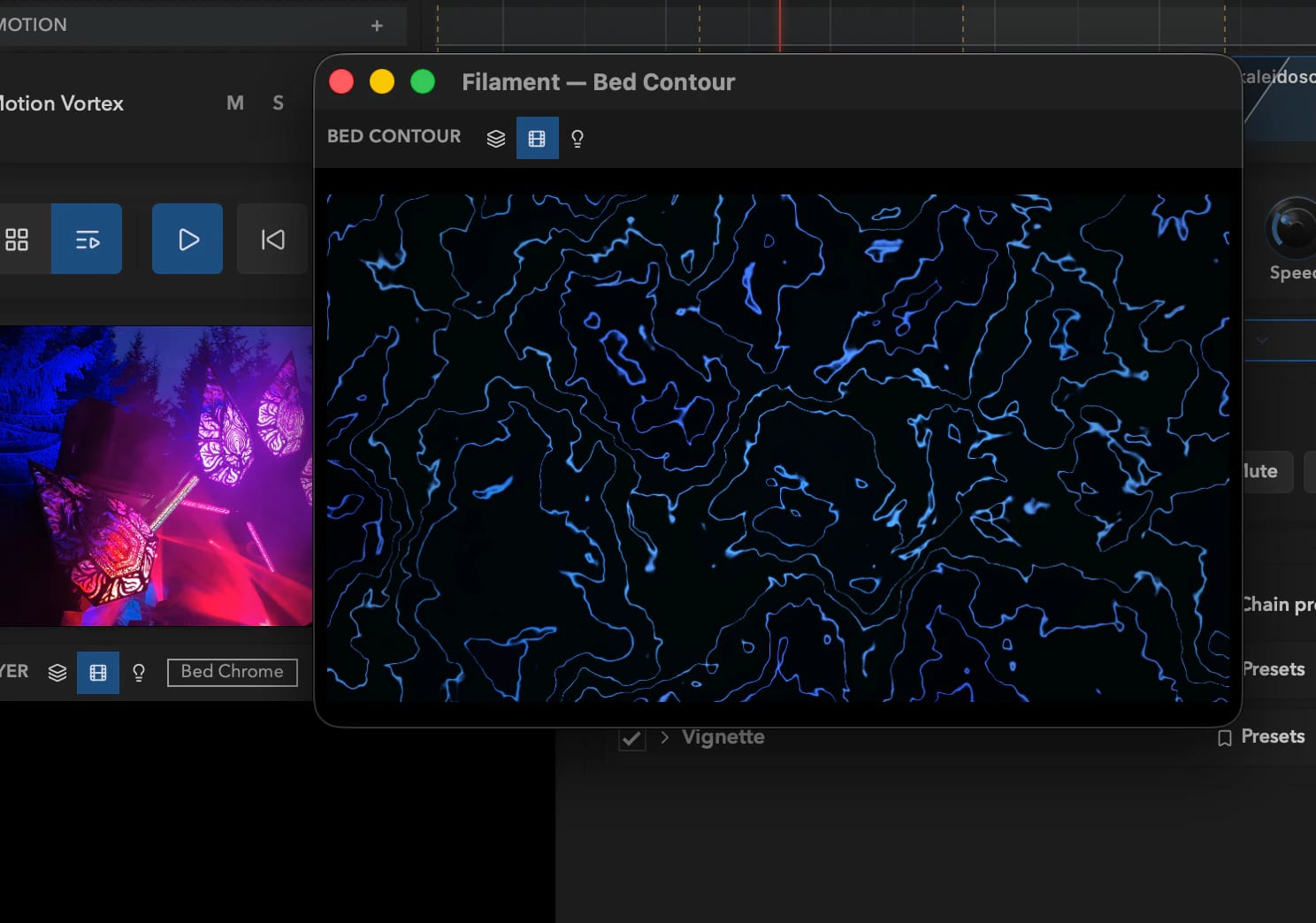This screenshot has width=1316, height=923.
Task: Click the BED CONTOUR panel label
Action: (394, 136)
